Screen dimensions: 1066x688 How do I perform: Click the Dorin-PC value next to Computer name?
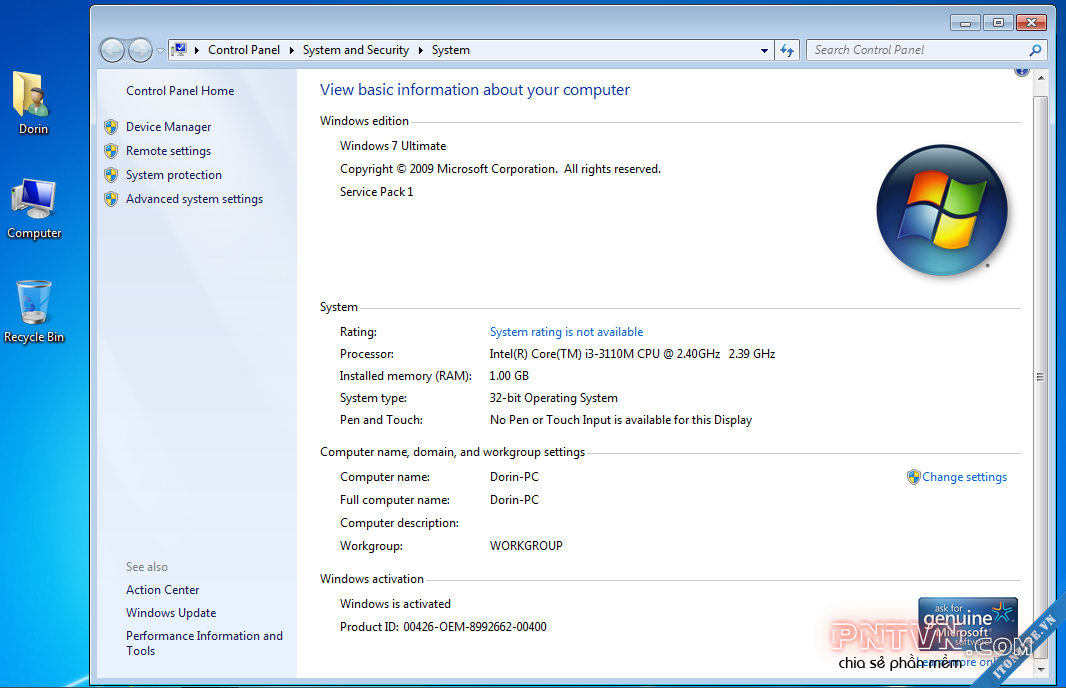click(x=514, y=477)
